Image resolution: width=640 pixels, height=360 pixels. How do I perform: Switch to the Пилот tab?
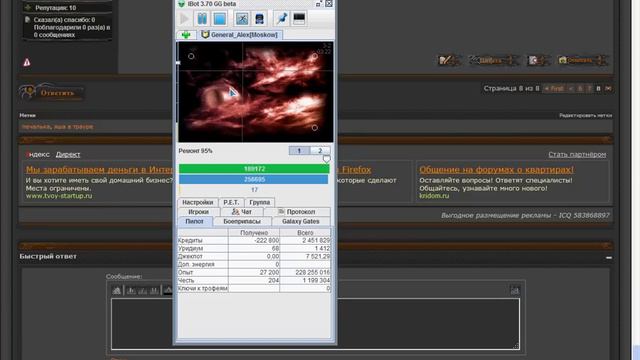[x=195, y=221]
